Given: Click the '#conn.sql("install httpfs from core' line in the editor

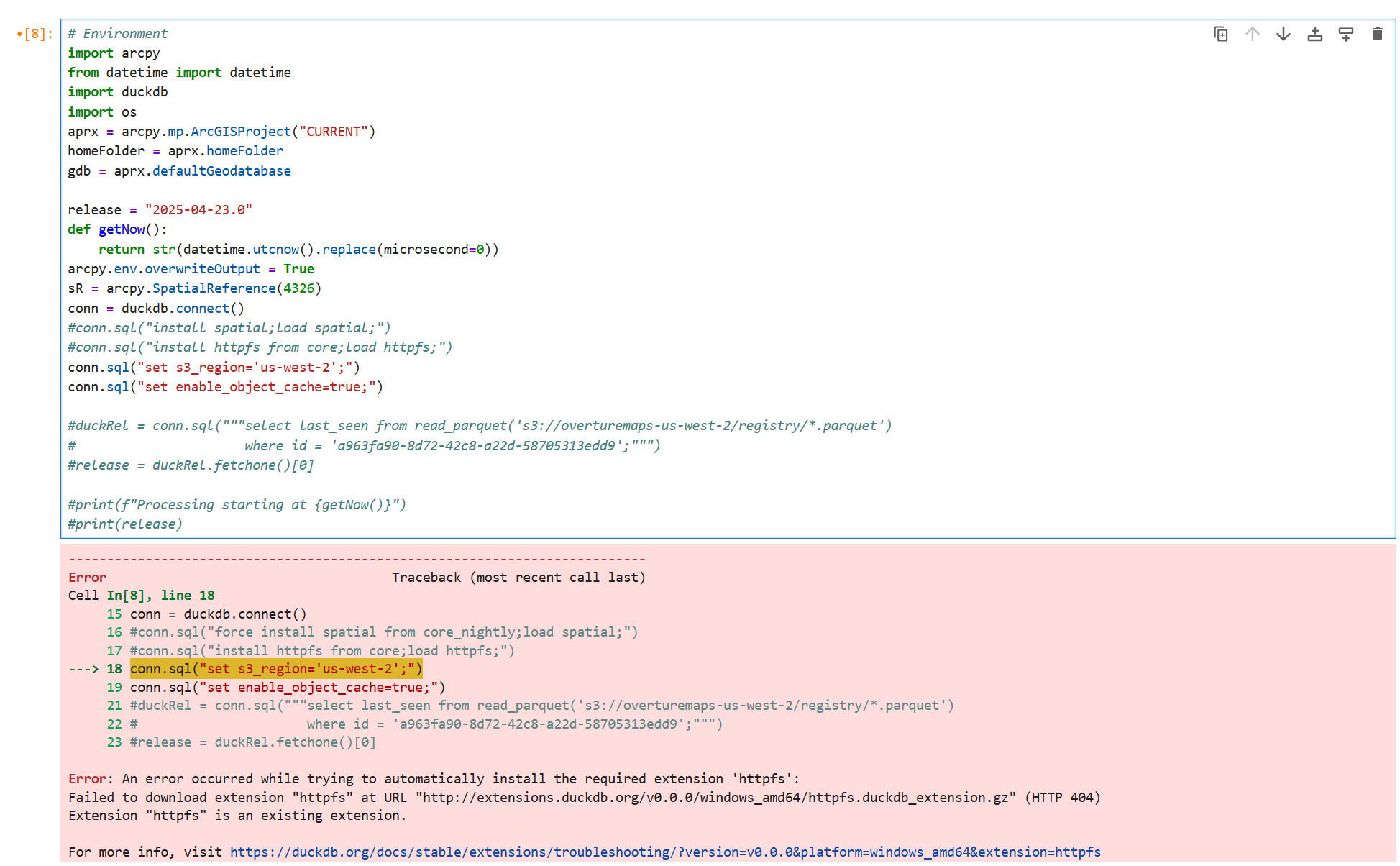Looking at the screenshot, I should click(260, 347).
